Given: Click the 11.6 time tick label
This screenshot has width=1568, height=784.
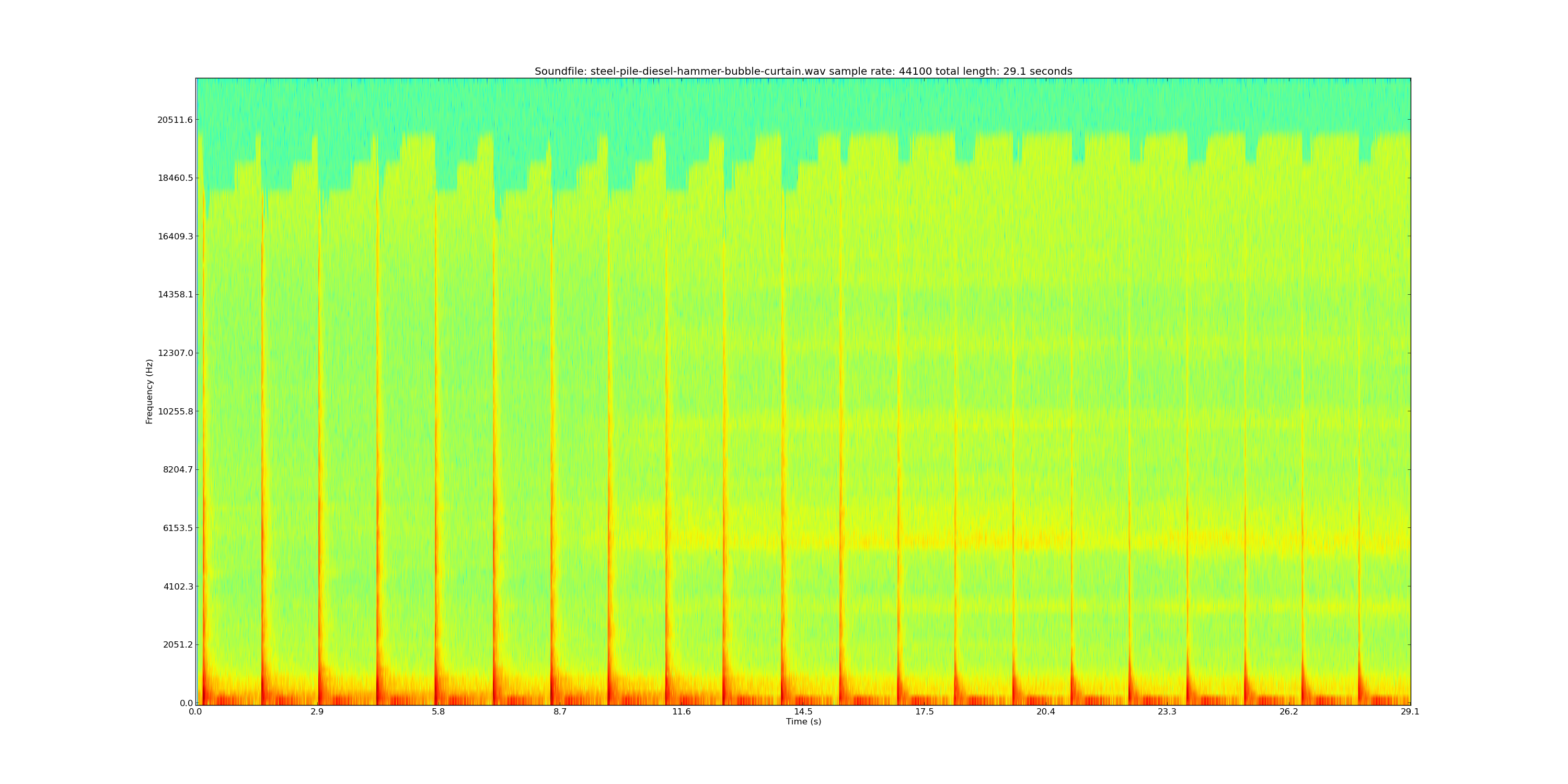Looking at the screenshot, I should pos(681,711).
